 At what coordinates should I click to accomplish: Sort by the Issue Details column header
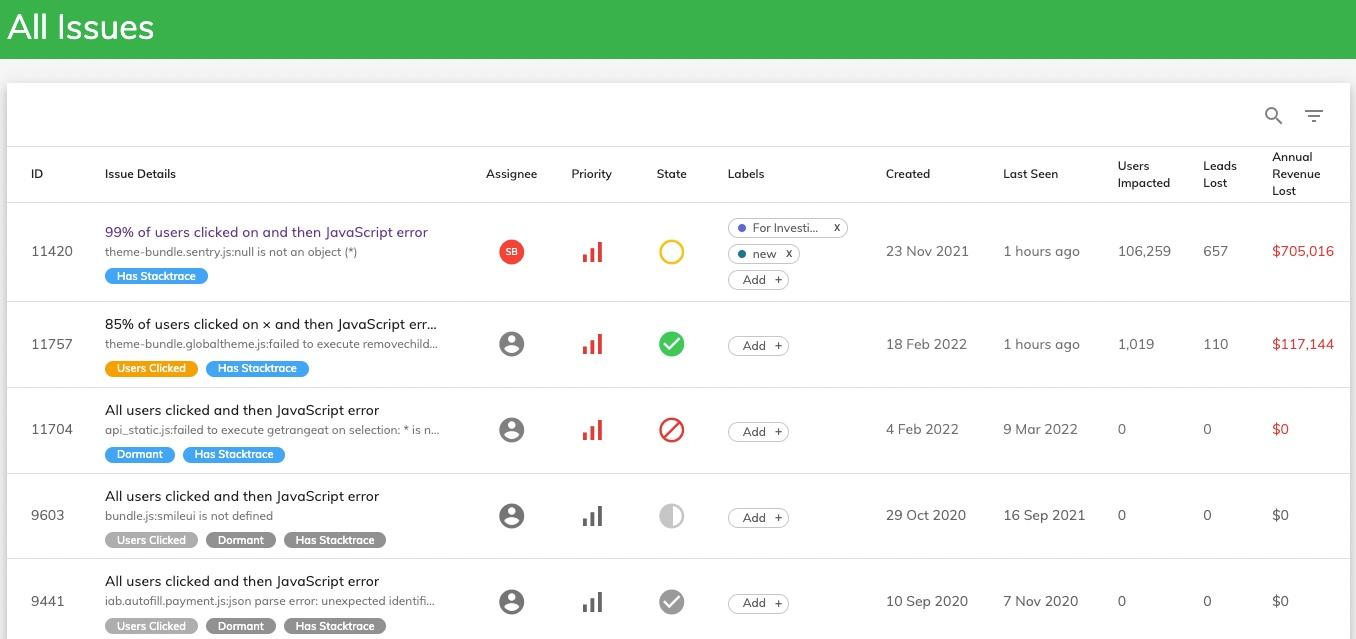140,174
